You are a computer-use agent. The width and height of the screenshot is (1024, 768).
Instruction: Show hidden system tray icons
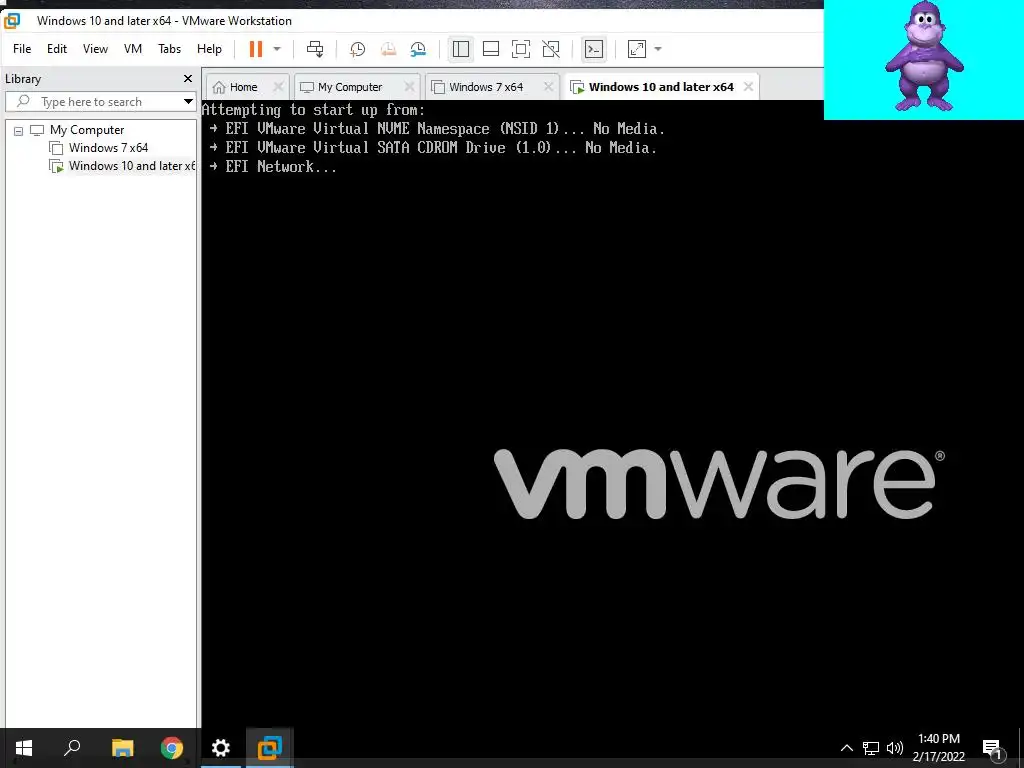coord(846,748)
